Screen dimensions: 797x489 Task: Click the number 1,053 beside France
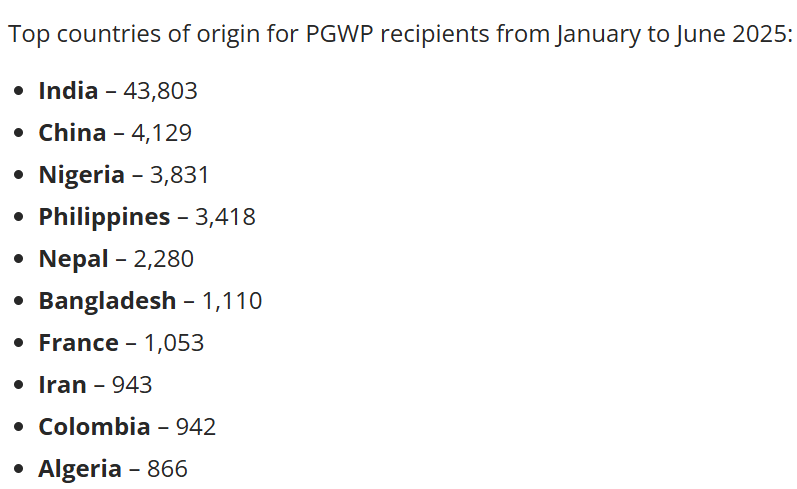(x=174, y=343)
